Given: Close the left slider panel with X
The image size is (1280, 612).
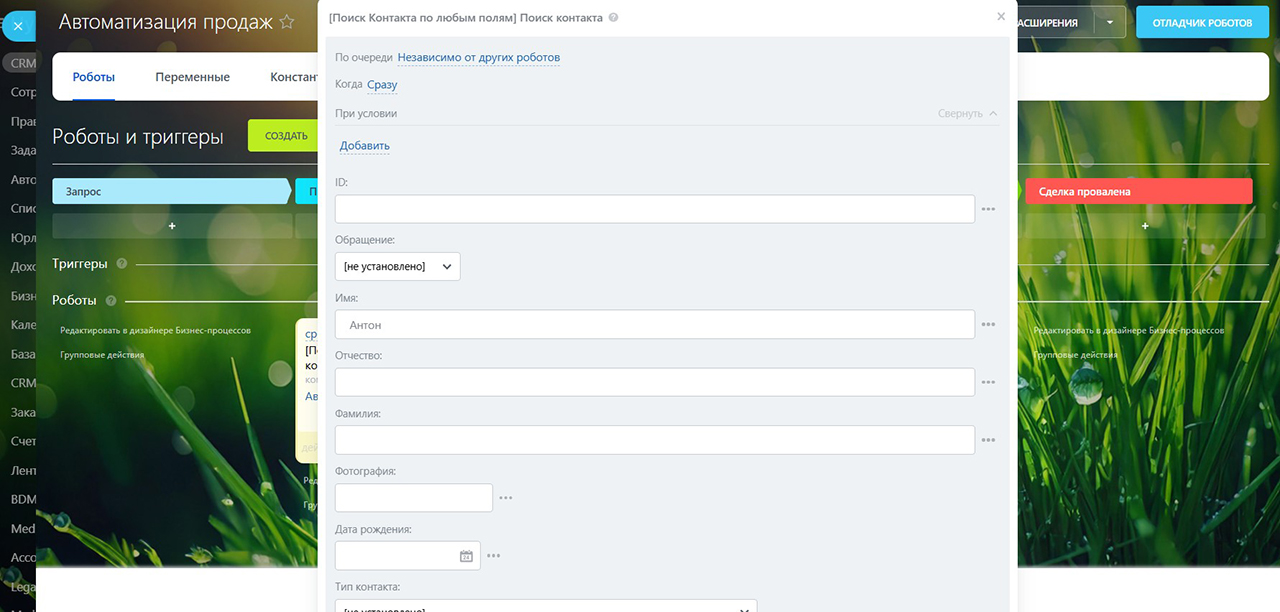Looking at the screenshot, I should tap(18, 26).
